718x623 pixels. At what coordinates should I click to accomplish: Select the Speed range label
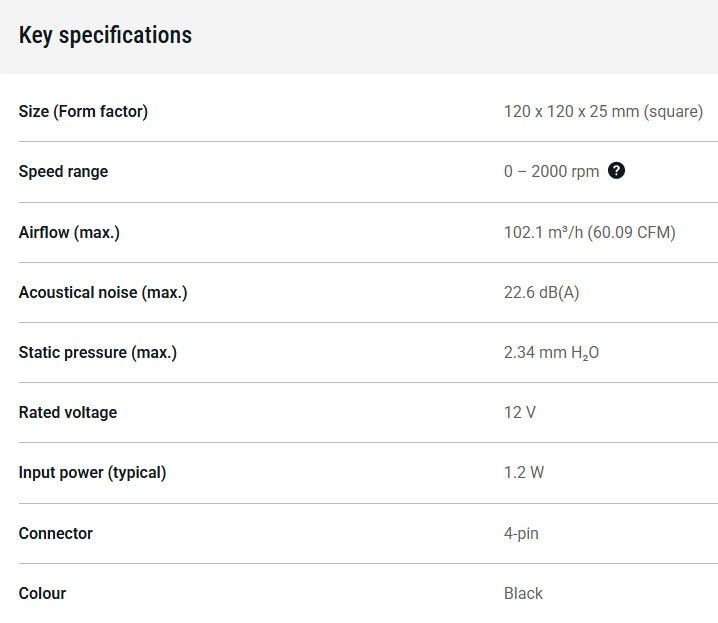pos(63,171)
